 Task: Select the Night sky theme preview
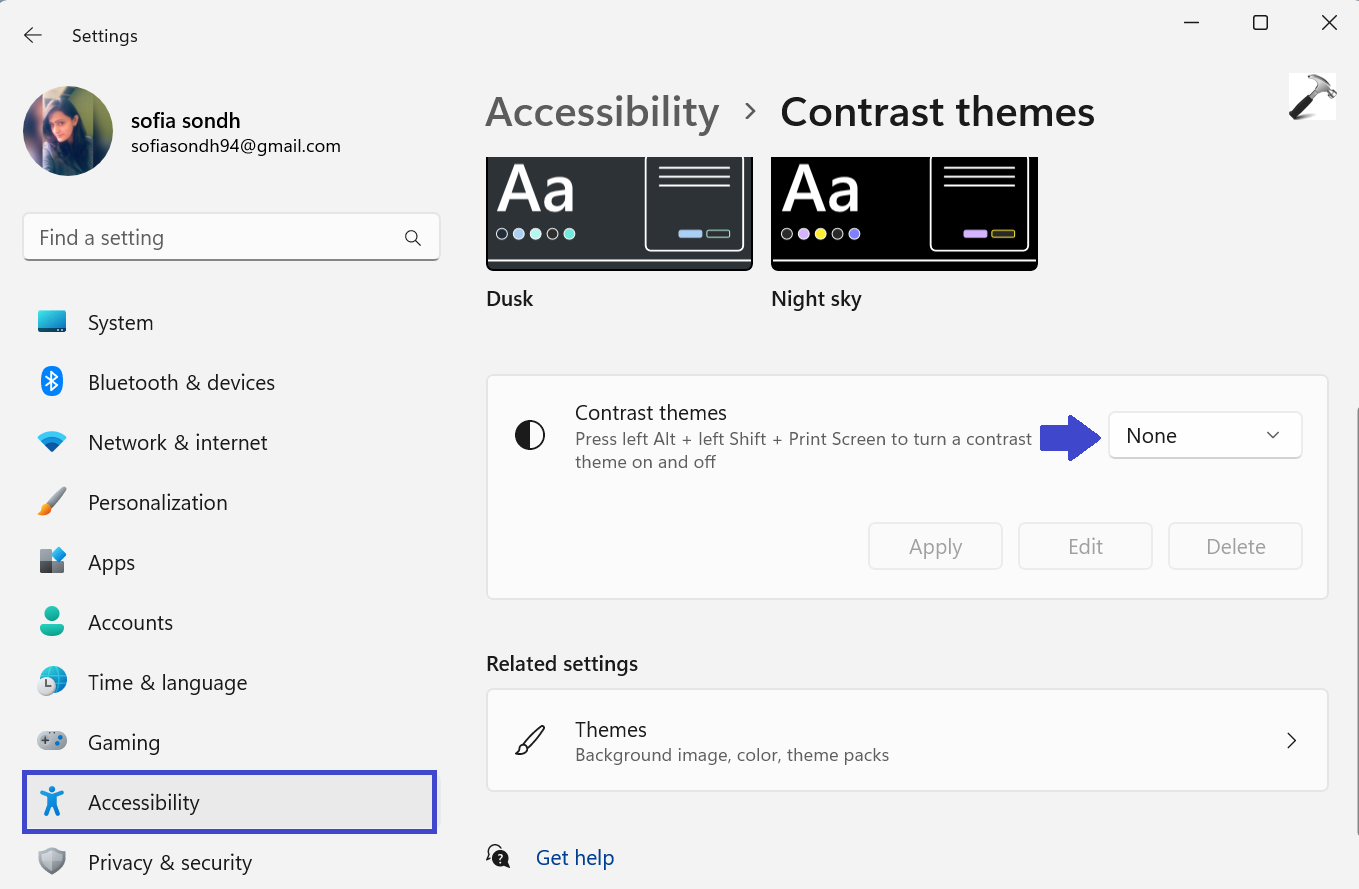[x=904, y=214]
